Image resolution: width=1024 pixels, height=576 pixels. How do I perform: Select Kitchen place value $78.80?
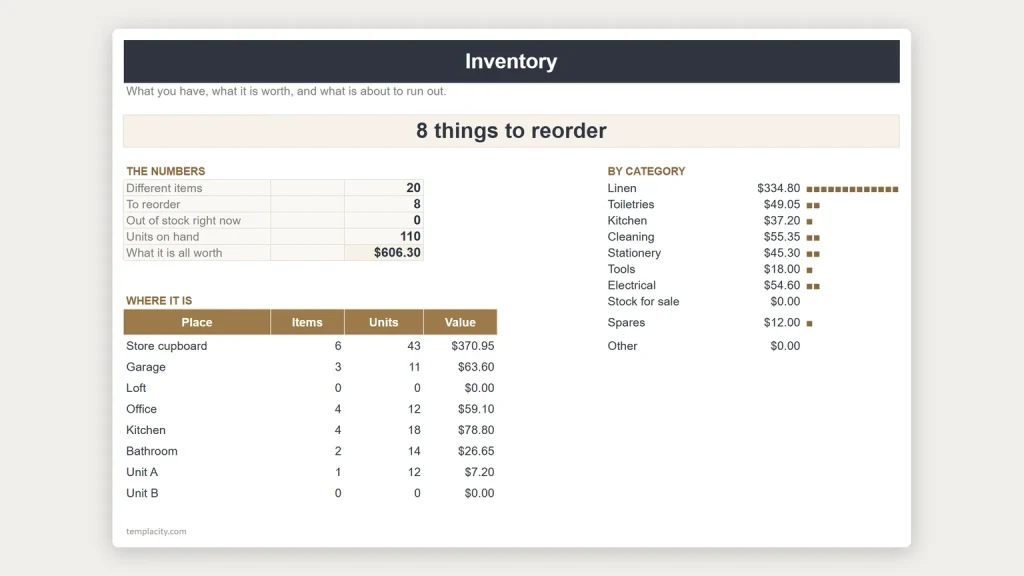(x=476, y=430)
